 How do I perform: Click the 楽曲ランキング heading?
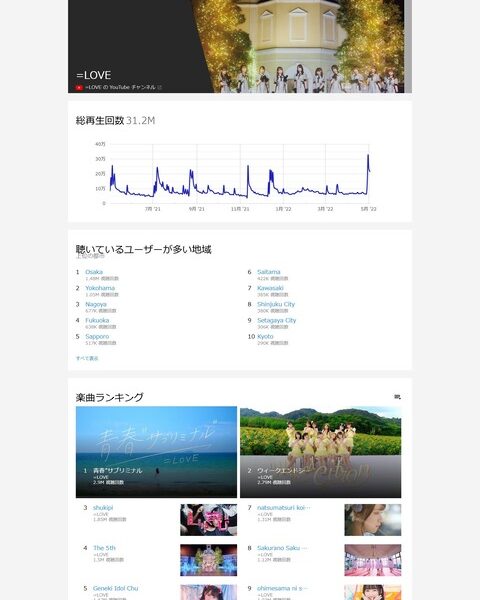click(109, 397)
